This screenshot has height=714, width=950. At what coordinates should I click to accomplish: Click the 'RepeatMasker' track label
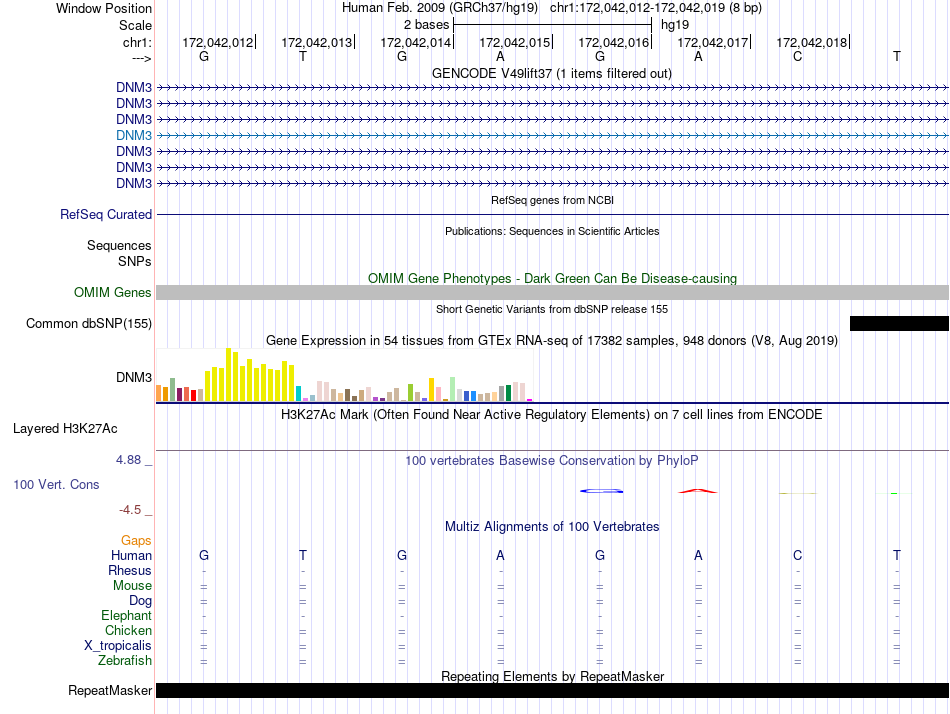110,690
